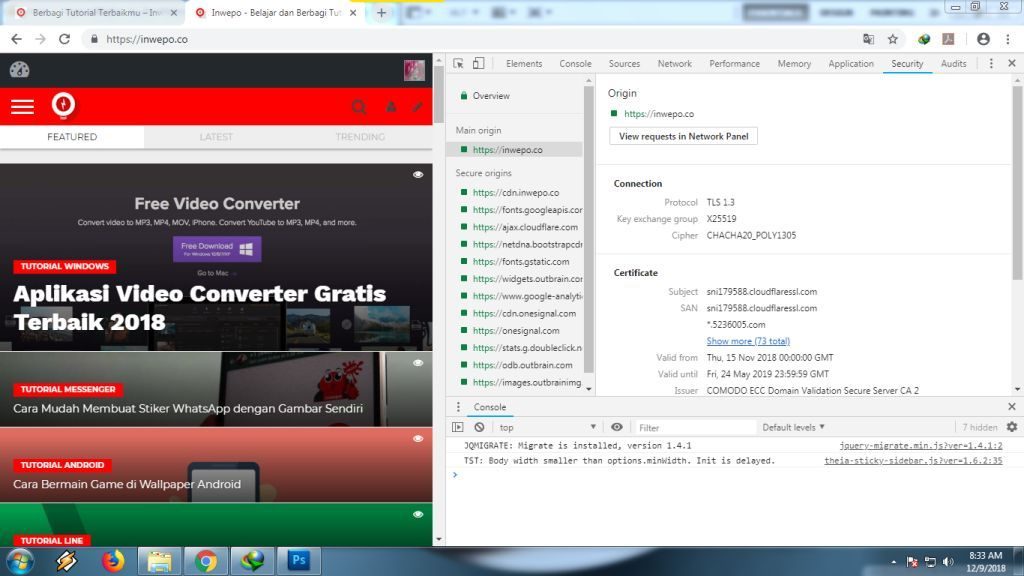The height and width of the screenshot is (576, 1024).
Task: Launch Firefox from the taskbar
Action: coord(113,561)
